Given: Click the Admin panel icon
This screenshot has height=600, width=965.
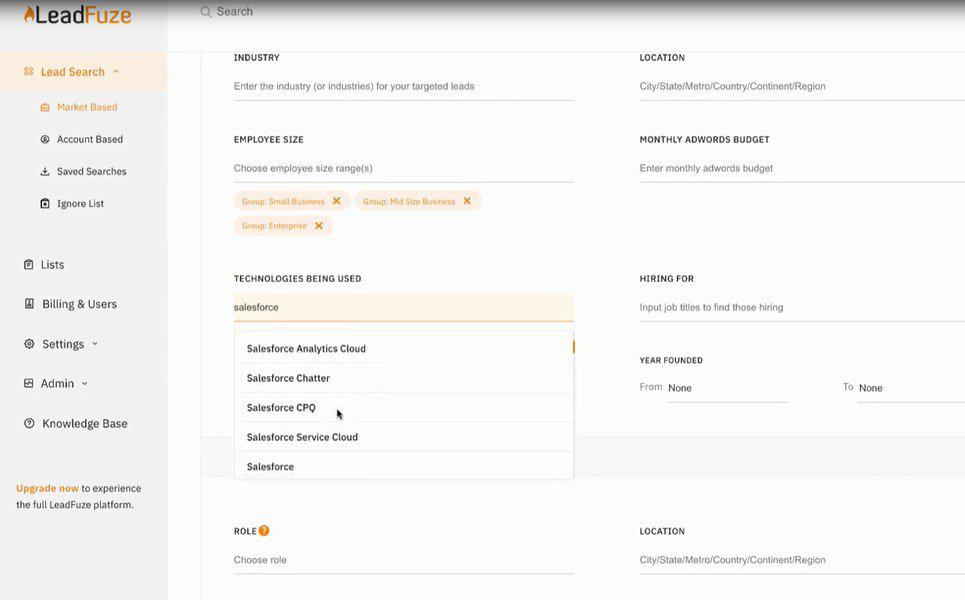Looking at the screenshot, I should click(x=28, y=383).
